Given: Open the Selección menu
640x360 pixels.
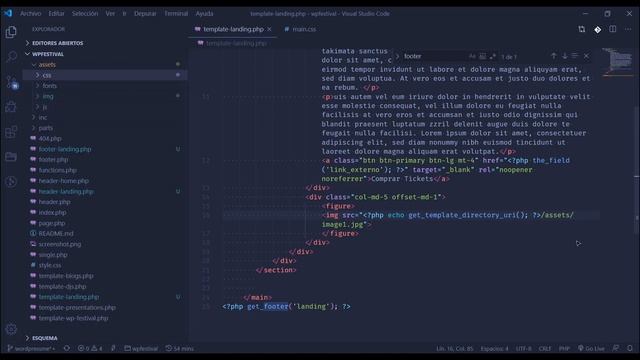Looking at the screenshot, I should 85,13.
